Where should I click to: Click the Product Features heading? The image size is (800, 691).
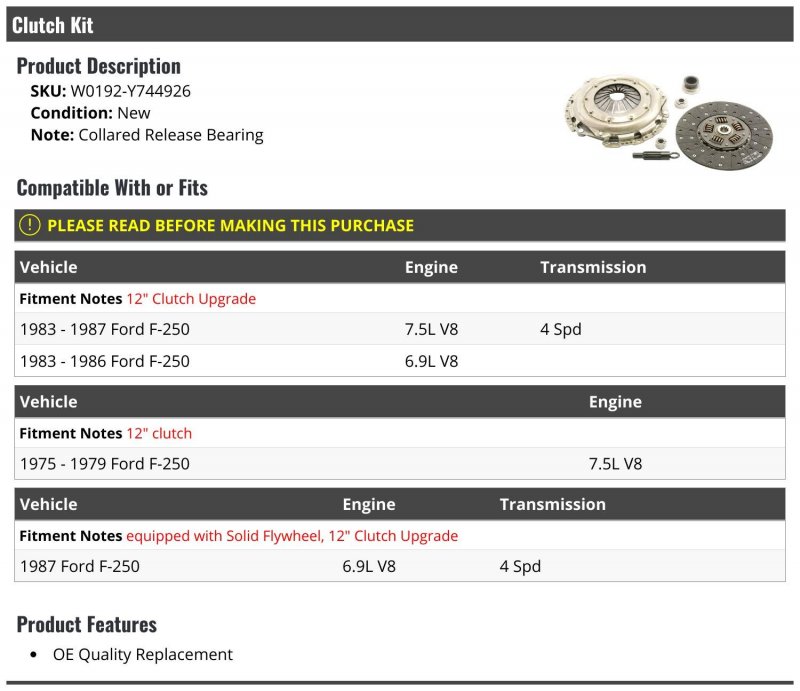pyautogui.click(x=87, y=625)
